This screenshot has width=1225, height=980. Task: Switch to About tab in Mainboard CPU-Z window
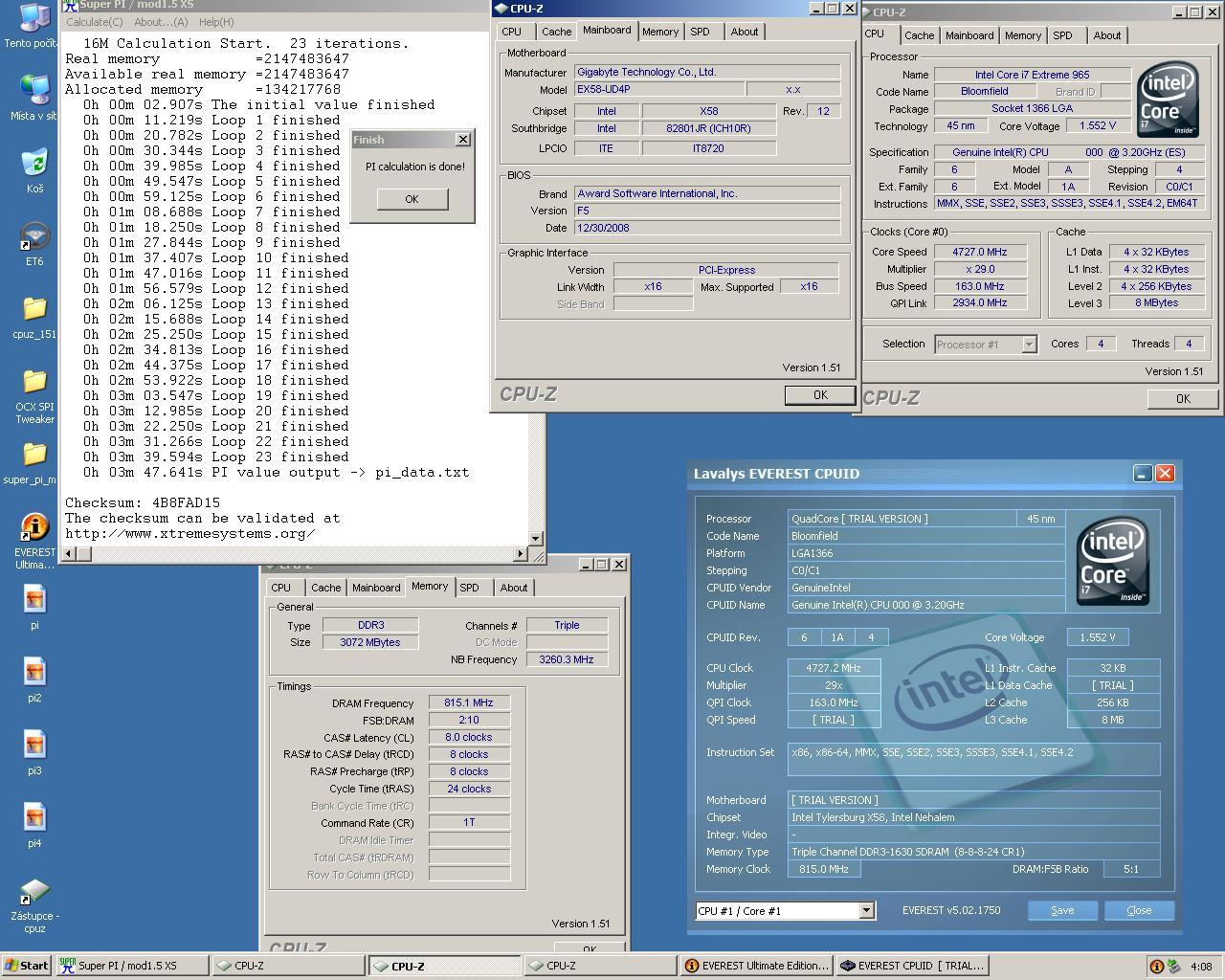click(x=745, y=32)
